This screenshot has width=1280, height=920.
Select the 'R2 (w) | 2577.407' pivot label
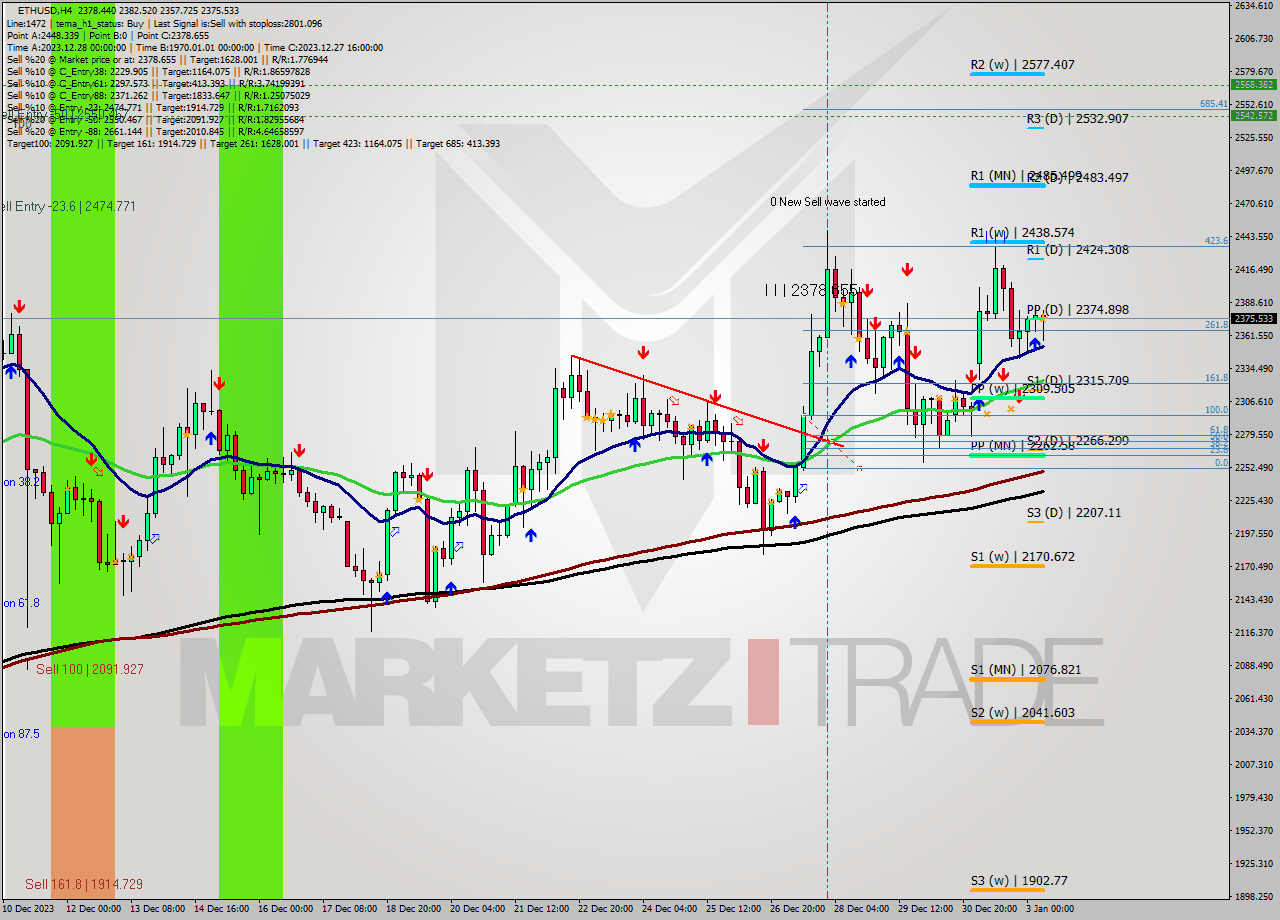pyautogui.click(x=1022, y=65)
